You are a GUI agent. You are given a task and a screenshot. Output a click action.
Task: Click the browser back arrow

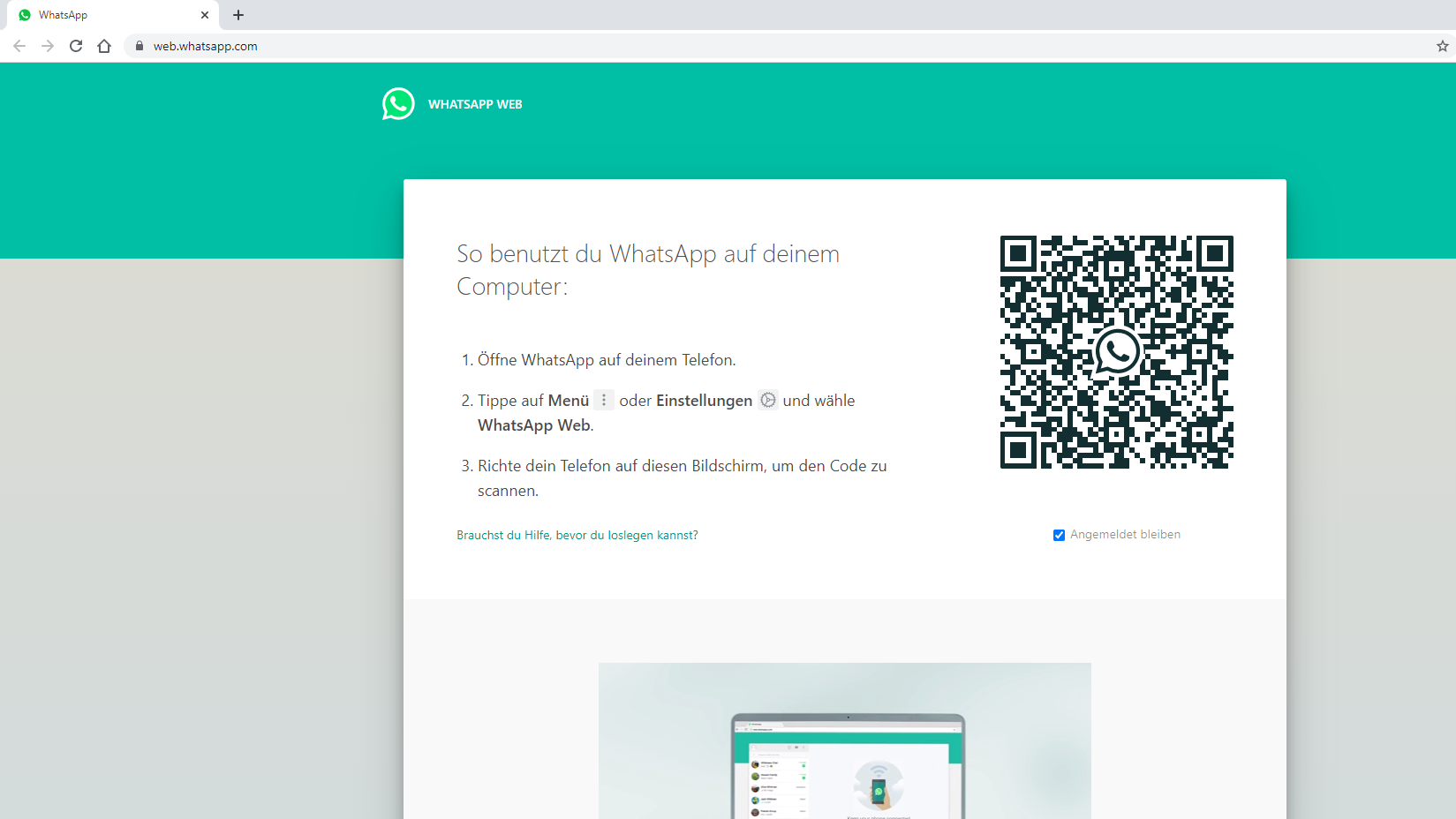tap(19, 46)
